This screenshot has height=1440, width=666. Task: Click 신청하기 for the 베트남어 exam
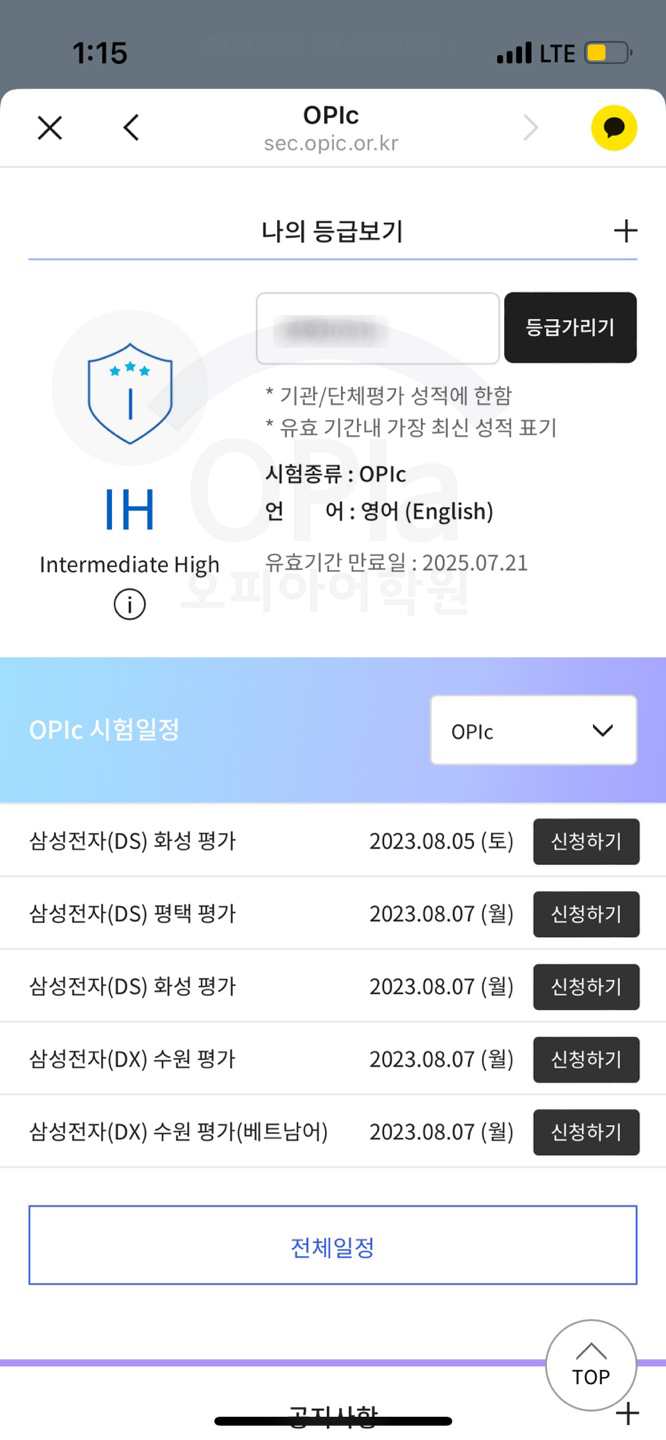tap(586, 1132)
